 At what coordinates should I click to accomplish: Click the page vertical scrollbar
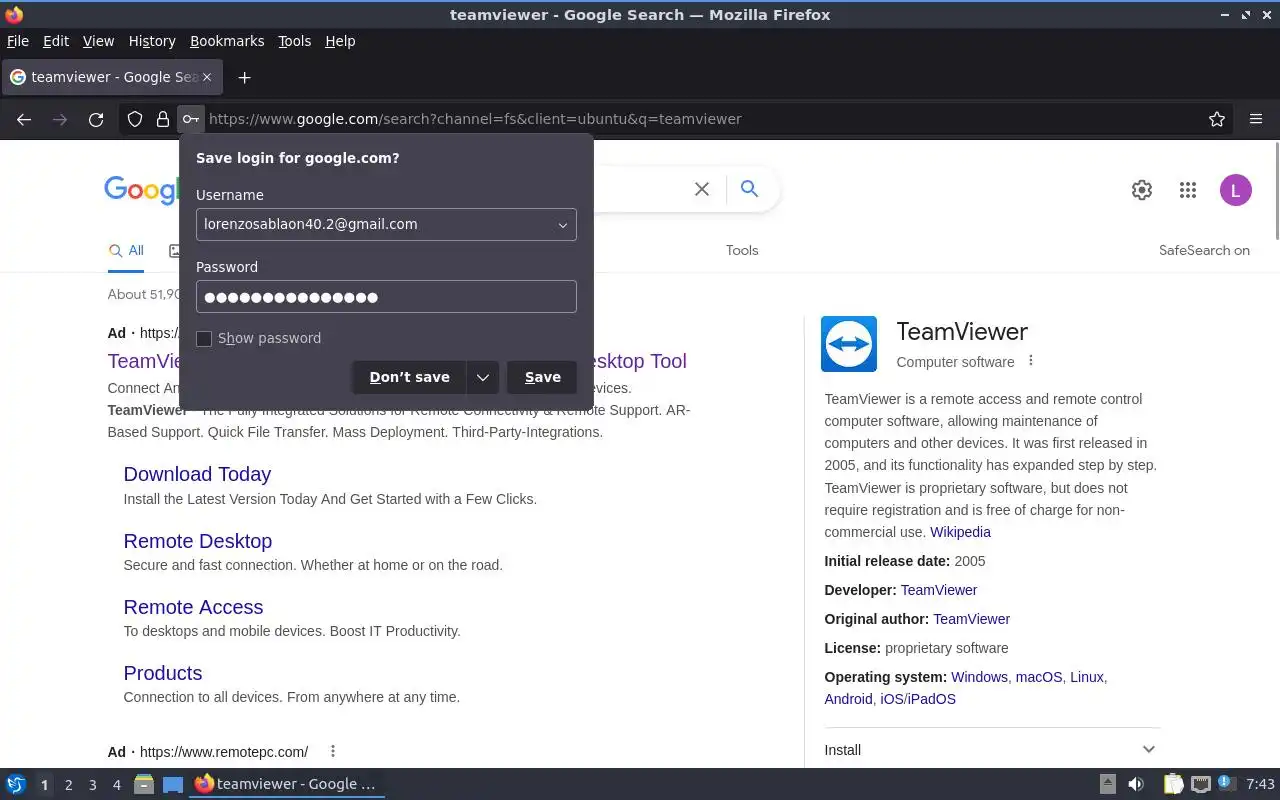[x=1275, y=190]
